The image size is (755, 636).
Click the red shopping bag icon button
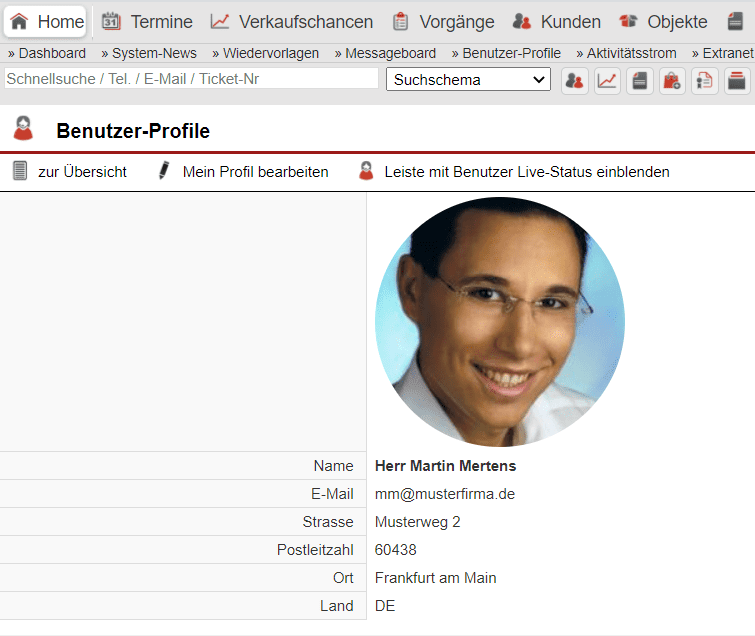point(672,81)
